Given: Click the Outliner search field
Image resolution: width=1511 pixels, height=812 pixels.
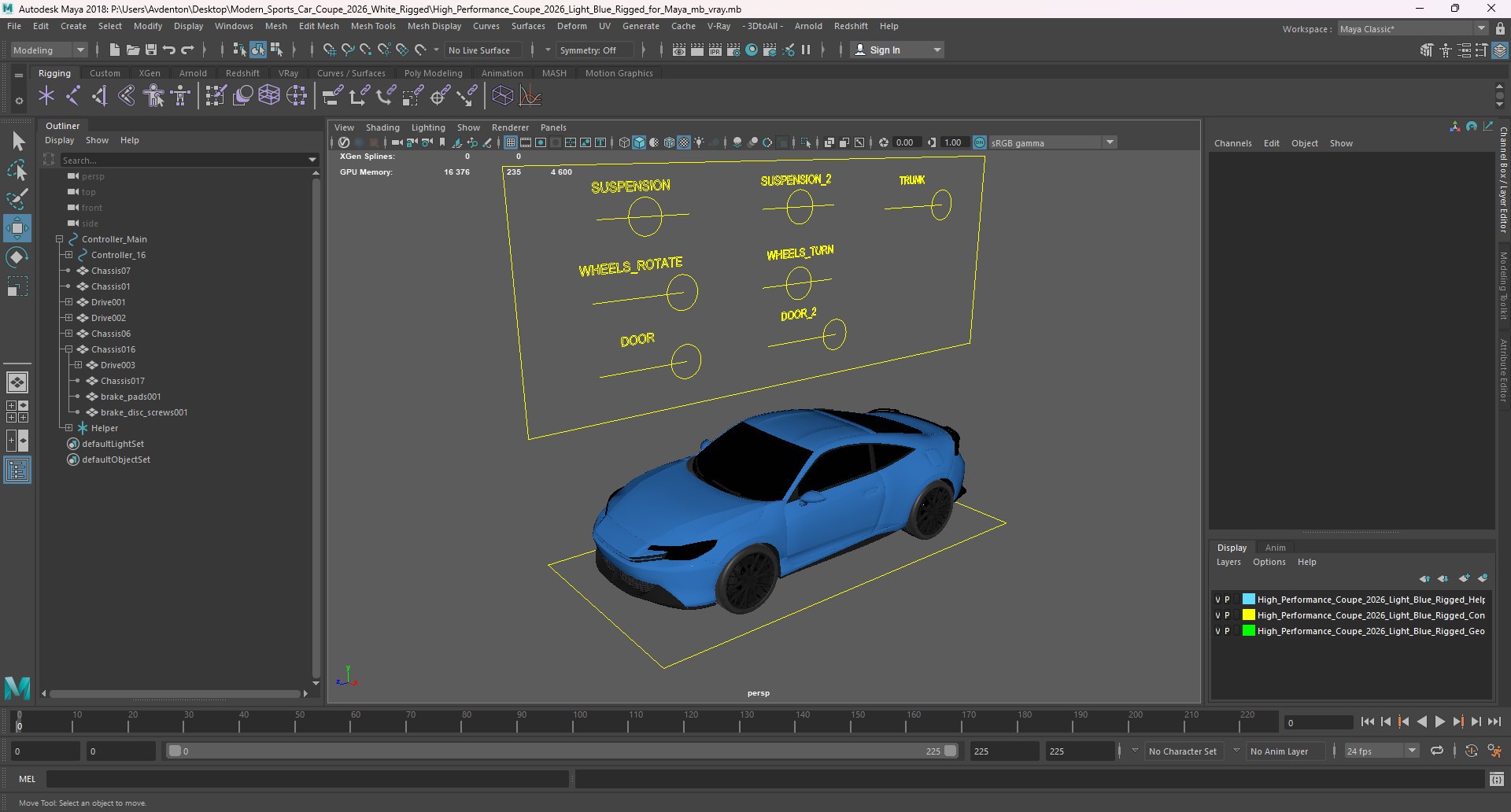Looking at the screenshot, I should [183, 160].
